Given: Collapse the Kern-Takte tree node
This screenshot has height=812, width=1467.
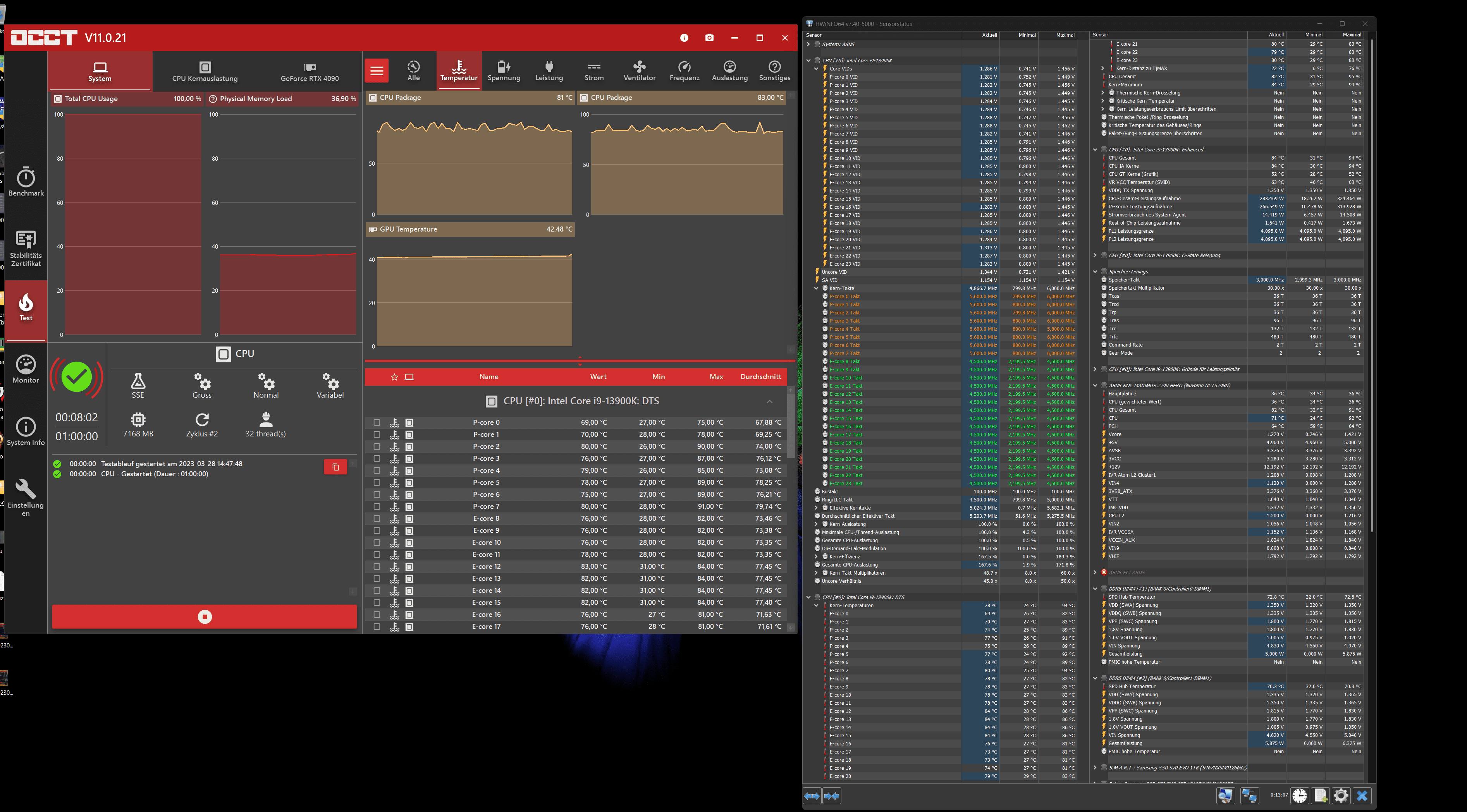Looking at the screenshot, I should [816, 289].
